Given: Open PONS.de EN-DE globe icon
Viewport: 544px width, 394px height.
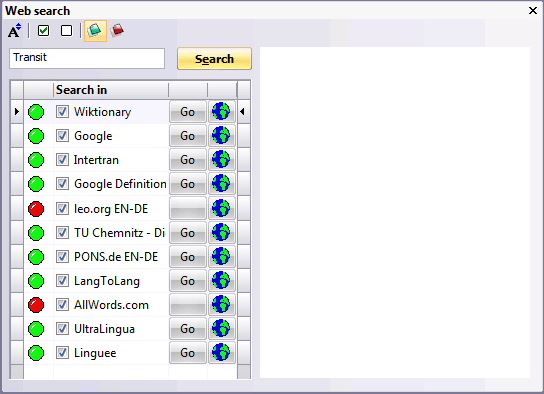Looking at the screenshot, I should coord(221,257).
